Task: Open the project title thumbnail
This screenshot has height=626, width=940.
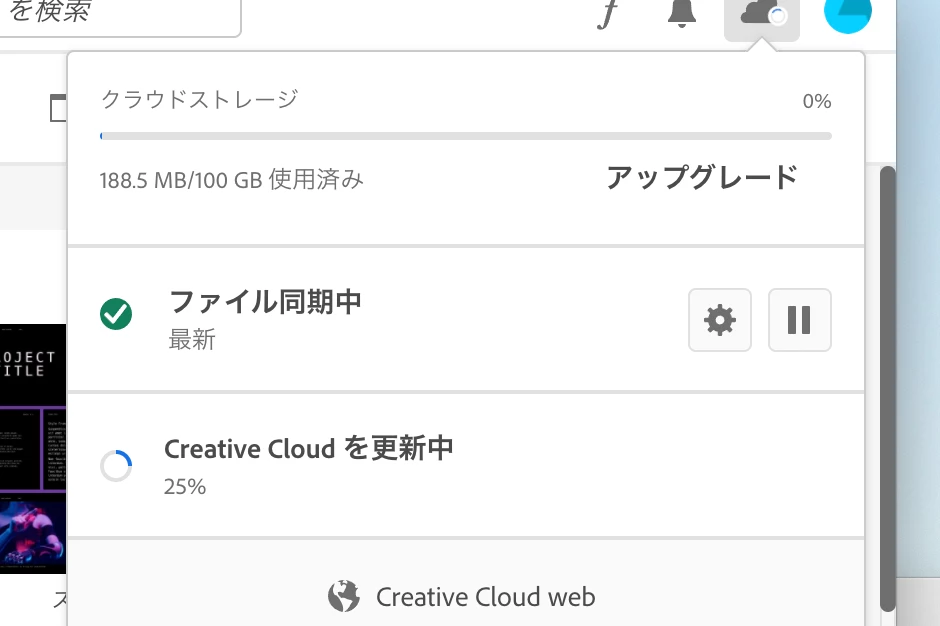Action: (x=33, y=449)
